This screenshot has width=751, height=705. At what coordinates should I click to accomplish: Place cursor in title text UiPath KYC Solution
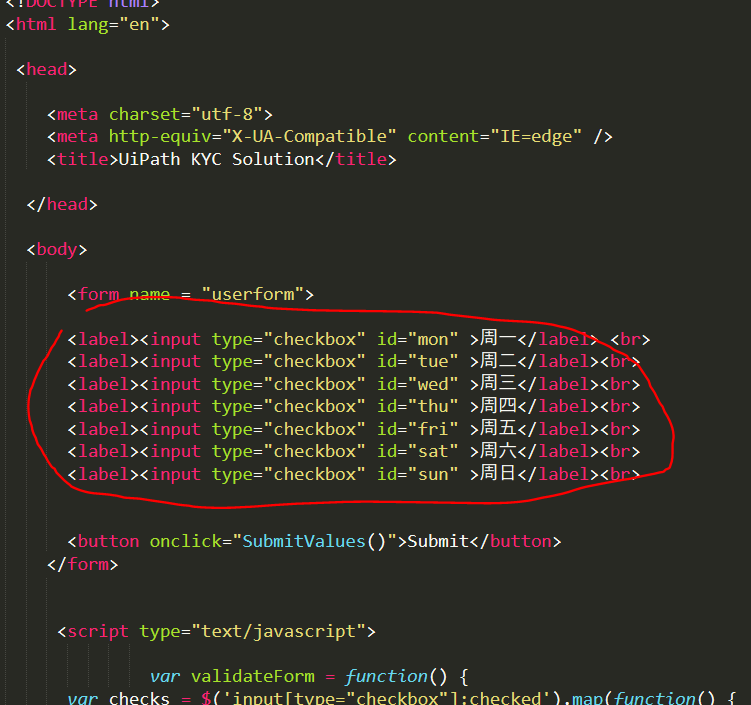point(216,159)
